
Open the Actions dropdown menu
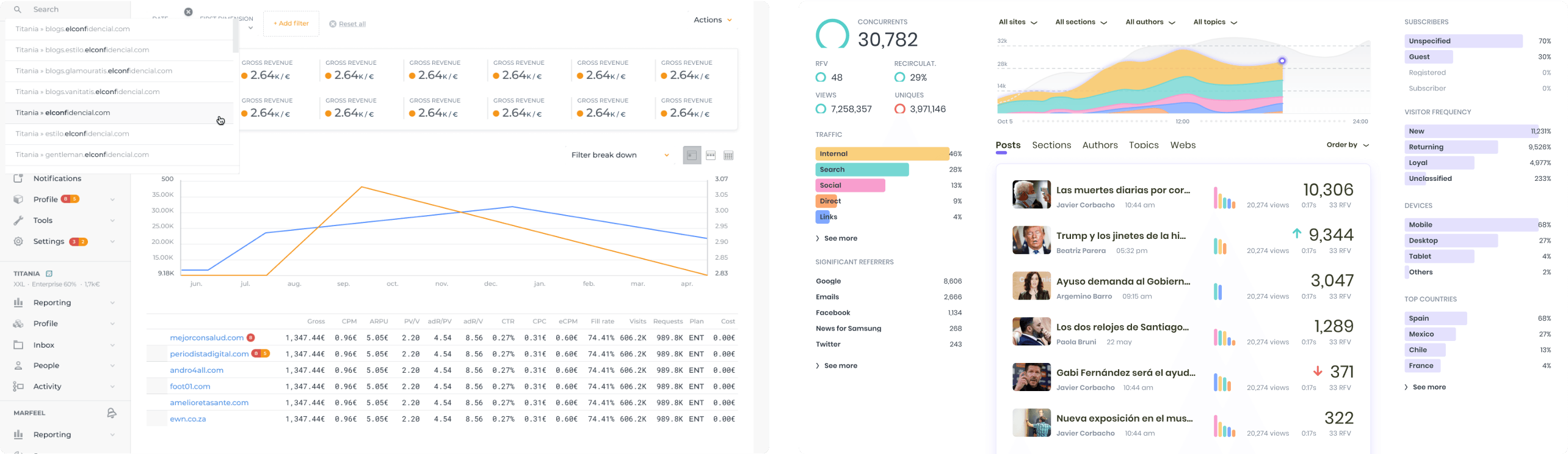coord(713,20)
